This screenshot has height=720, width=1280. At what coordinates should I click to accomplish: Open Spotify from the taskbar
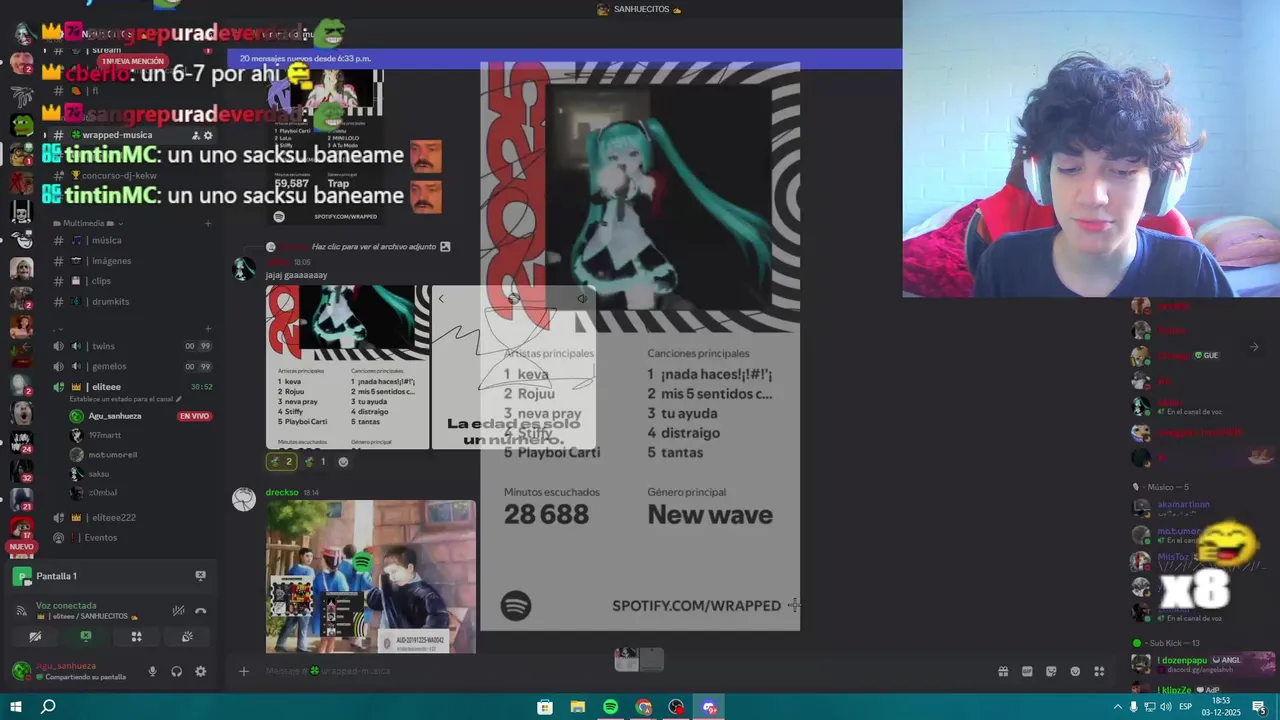tap(610, 707)
